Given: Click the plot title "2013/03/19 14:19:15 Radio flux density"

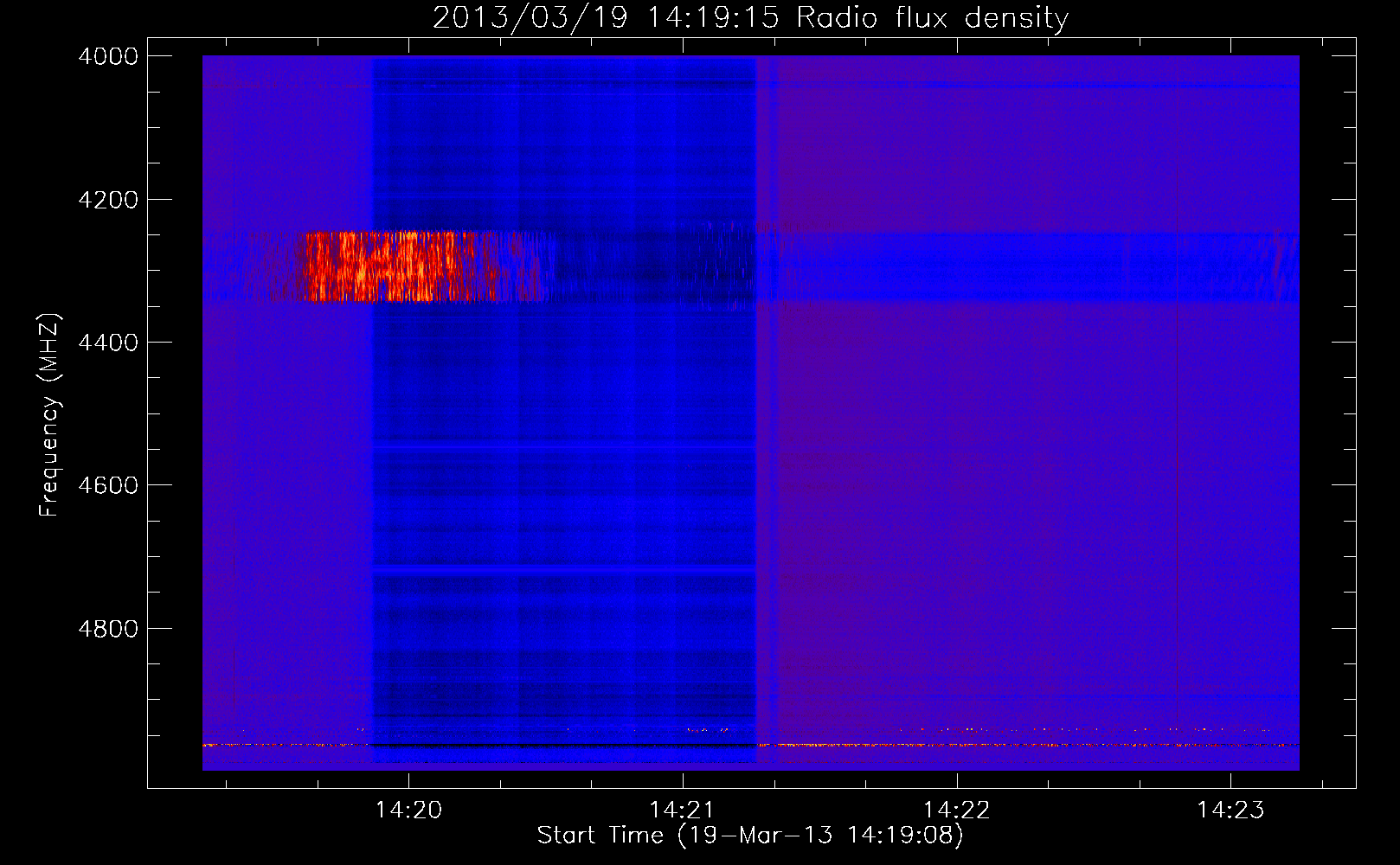Looking at the screenshot, I should (750, 17).
